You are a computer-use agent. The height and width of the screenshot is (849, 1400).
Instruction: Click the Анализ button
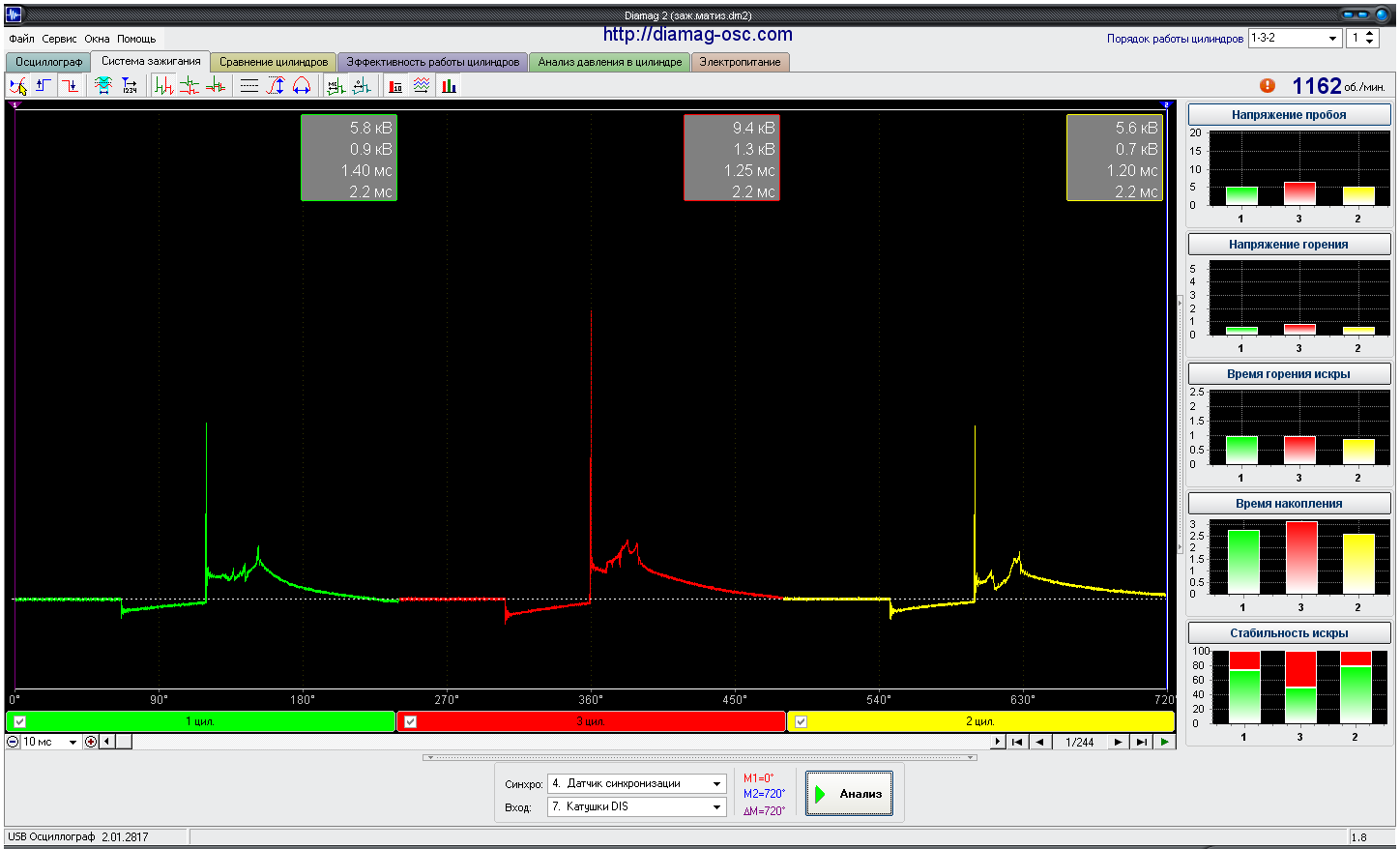[849, 794]
